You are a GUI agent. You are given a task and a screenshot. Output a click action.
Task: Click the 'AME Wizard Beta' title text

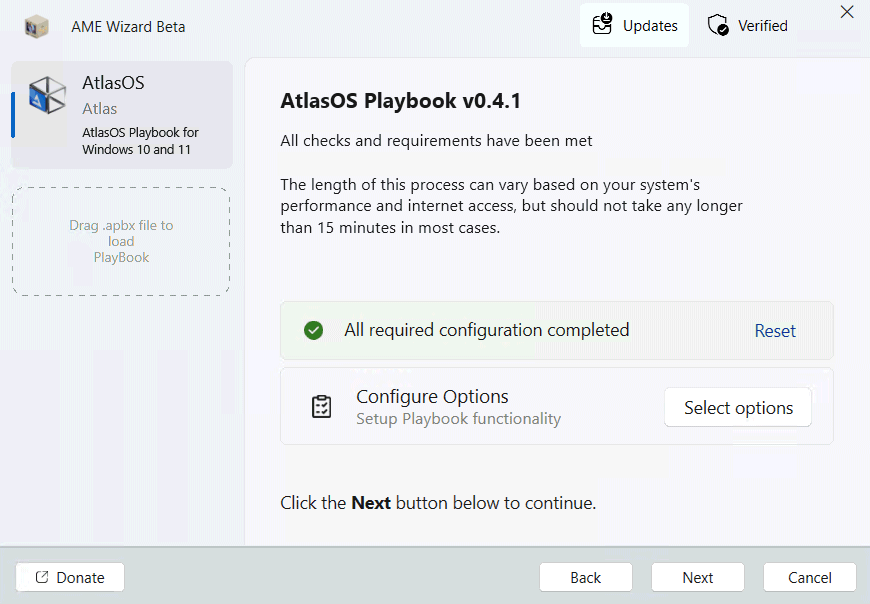(x=128, y=27)
